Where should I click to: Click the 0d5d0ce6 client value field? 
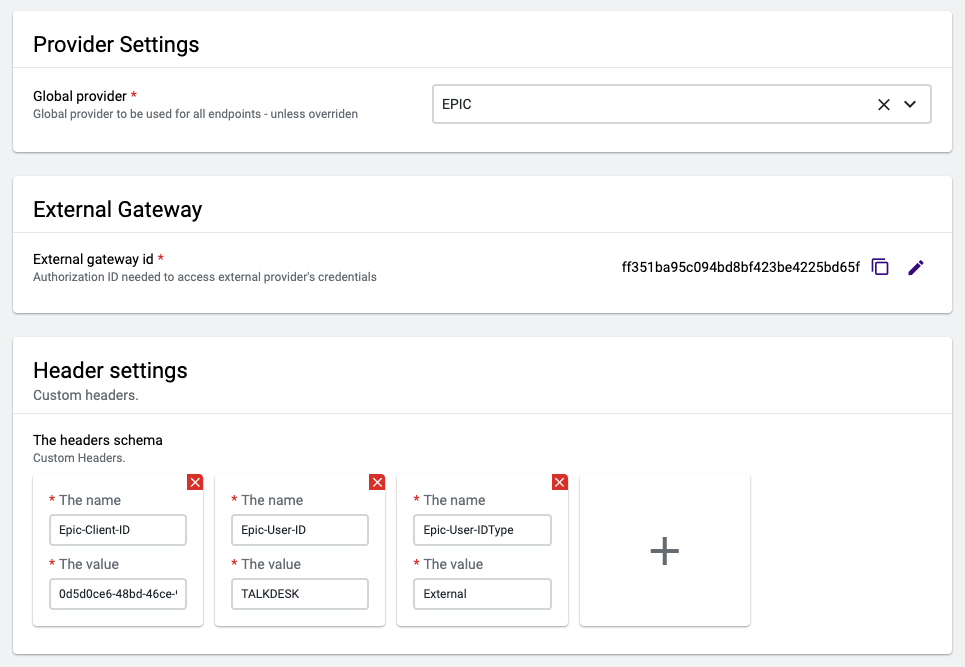[117, 594]
